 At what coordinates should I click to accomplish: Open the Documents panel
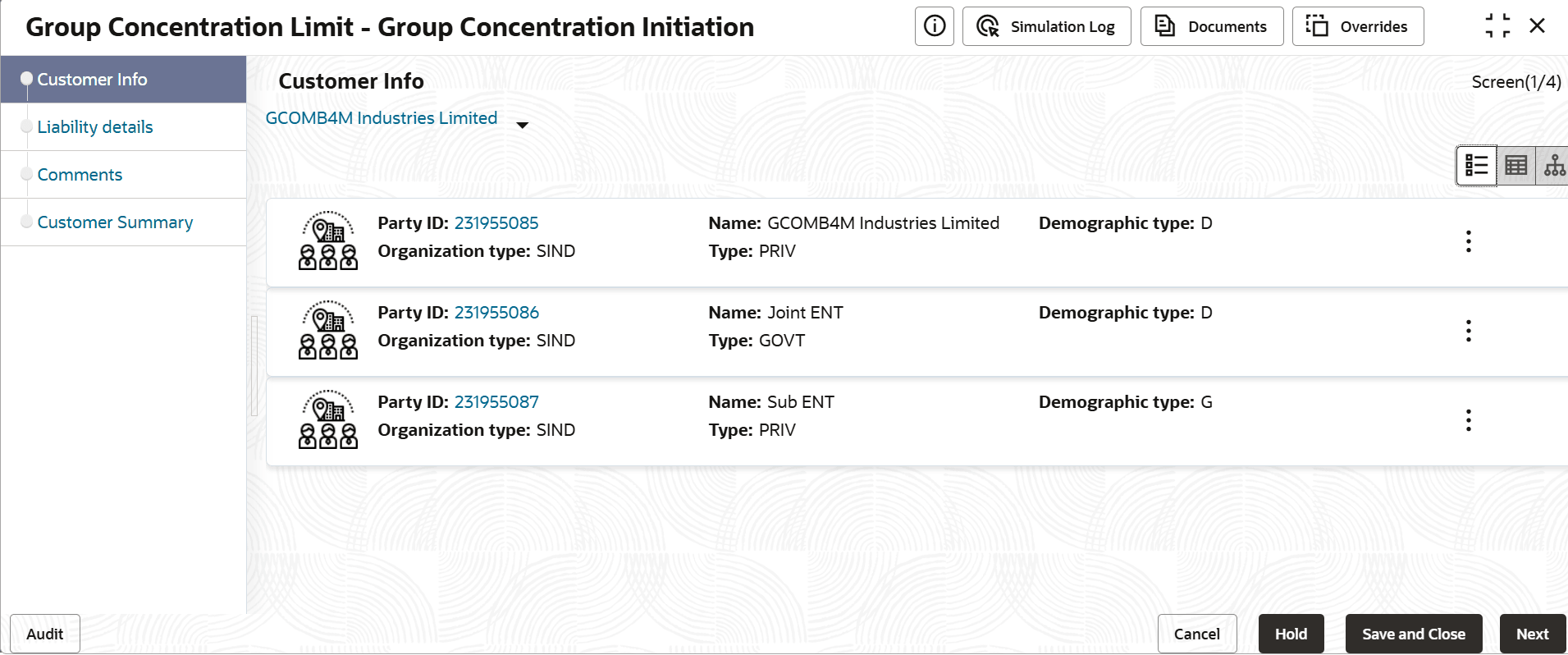[1211, 26]
